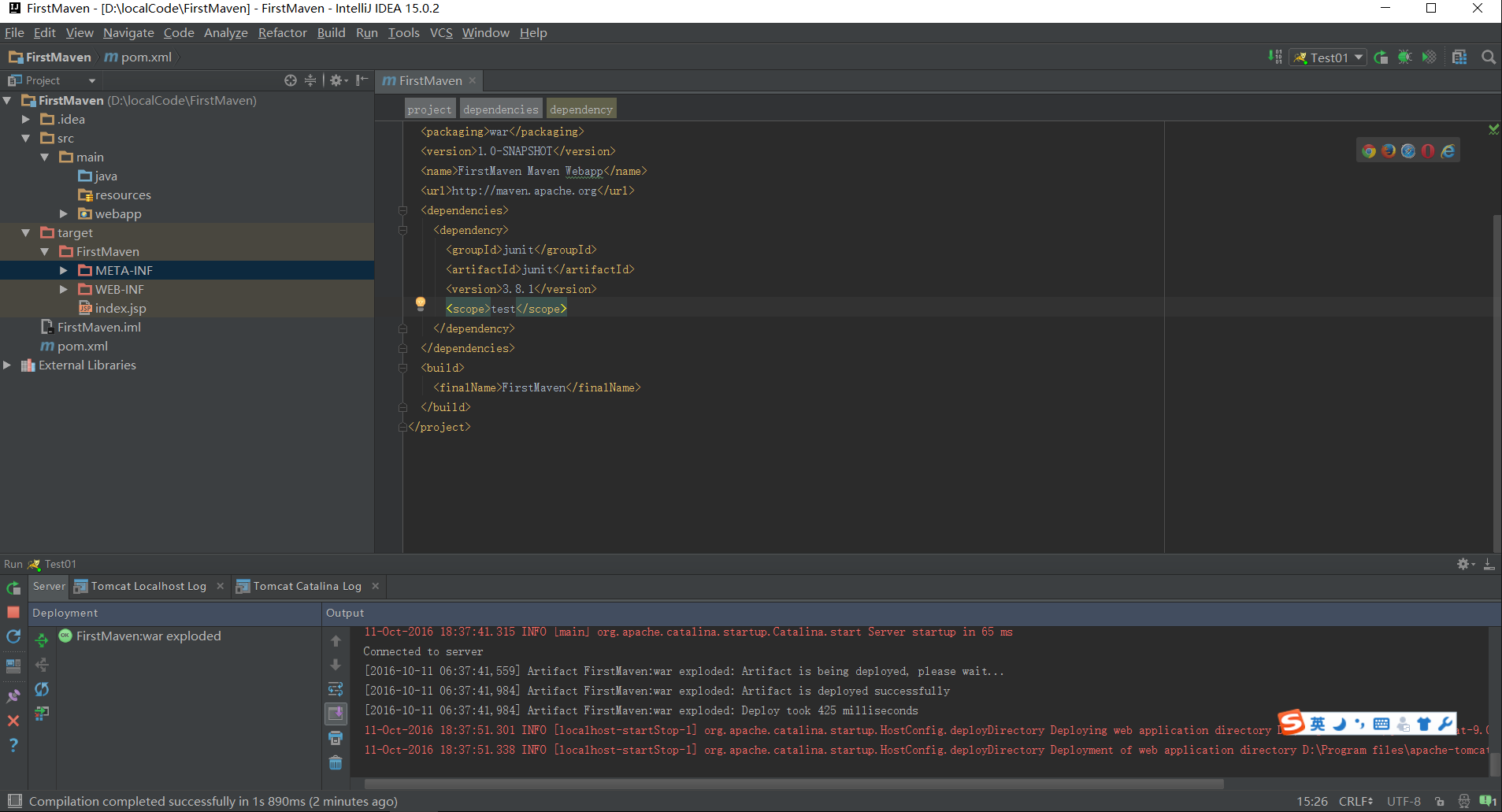This screenshot has width=1502, height=812.
Task: Open the Project Structure dialog icon
Action: coord(1459,57)
